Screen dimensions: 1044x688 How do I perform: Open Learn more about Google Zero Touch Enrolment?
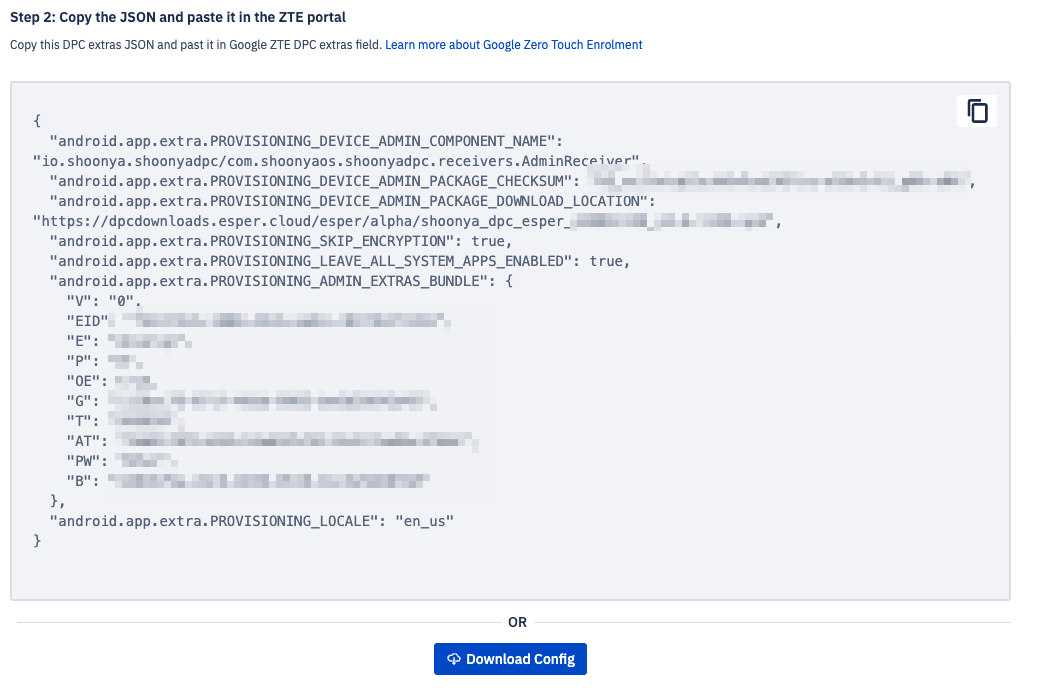pyautogui.click(x=513, y=45)
